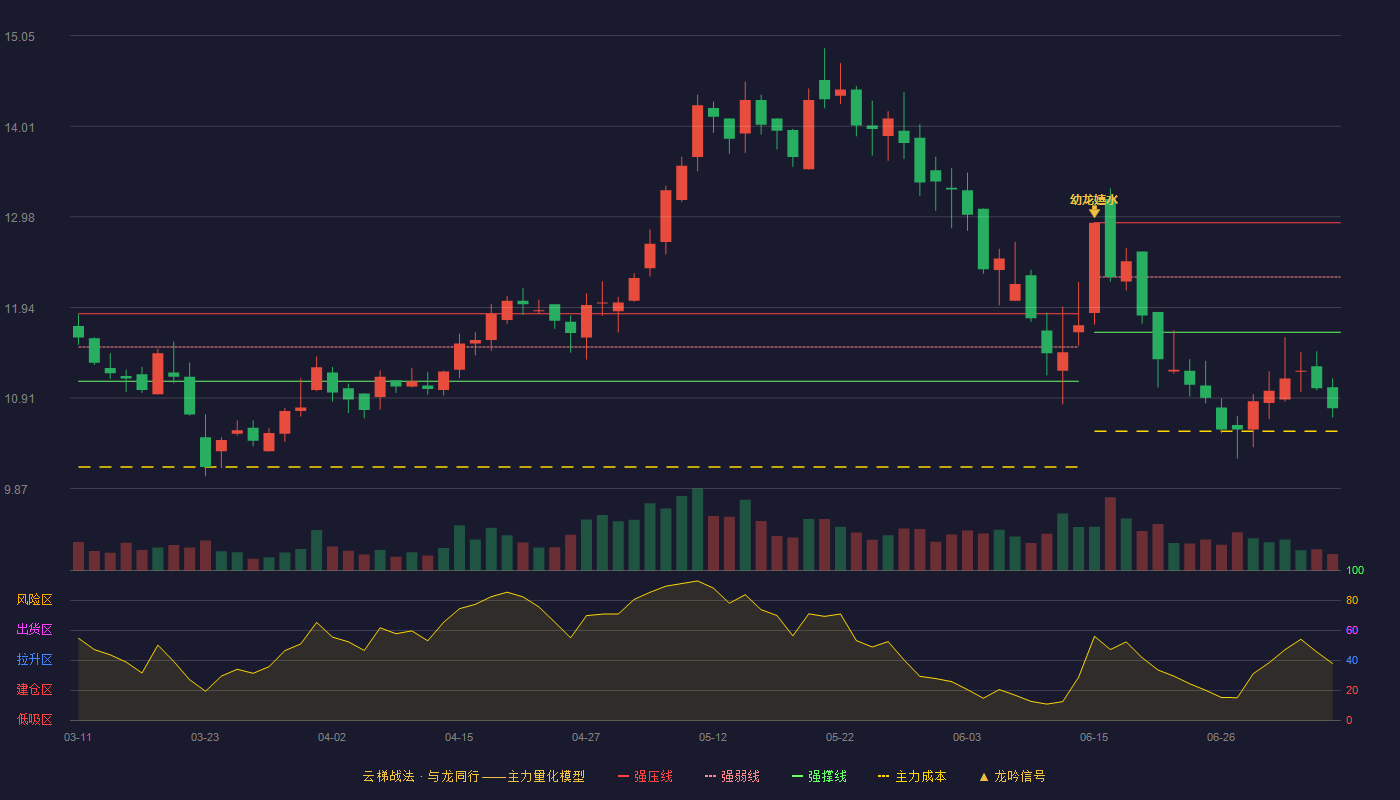Viewport: 1400px width, 800px height.
Task: Click the 10.91 price axis label
Action: click(x=19, y=399)
